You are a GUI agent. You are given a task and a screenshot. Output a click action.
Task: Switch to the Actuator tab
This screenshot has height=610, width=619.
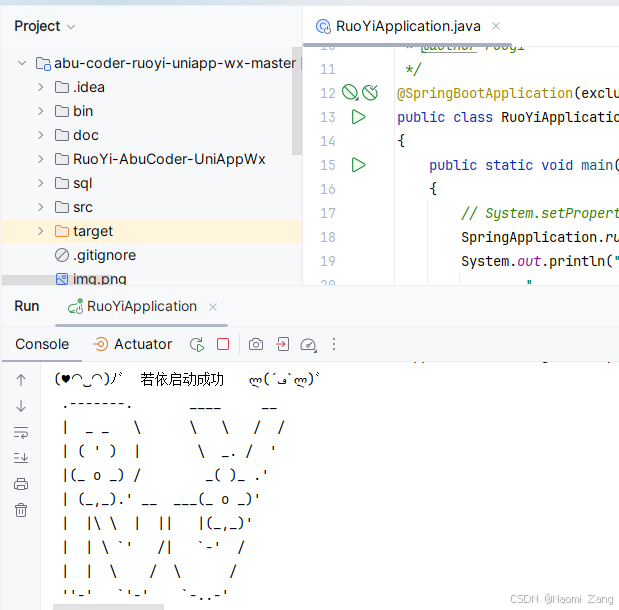[x=132, y=344]
